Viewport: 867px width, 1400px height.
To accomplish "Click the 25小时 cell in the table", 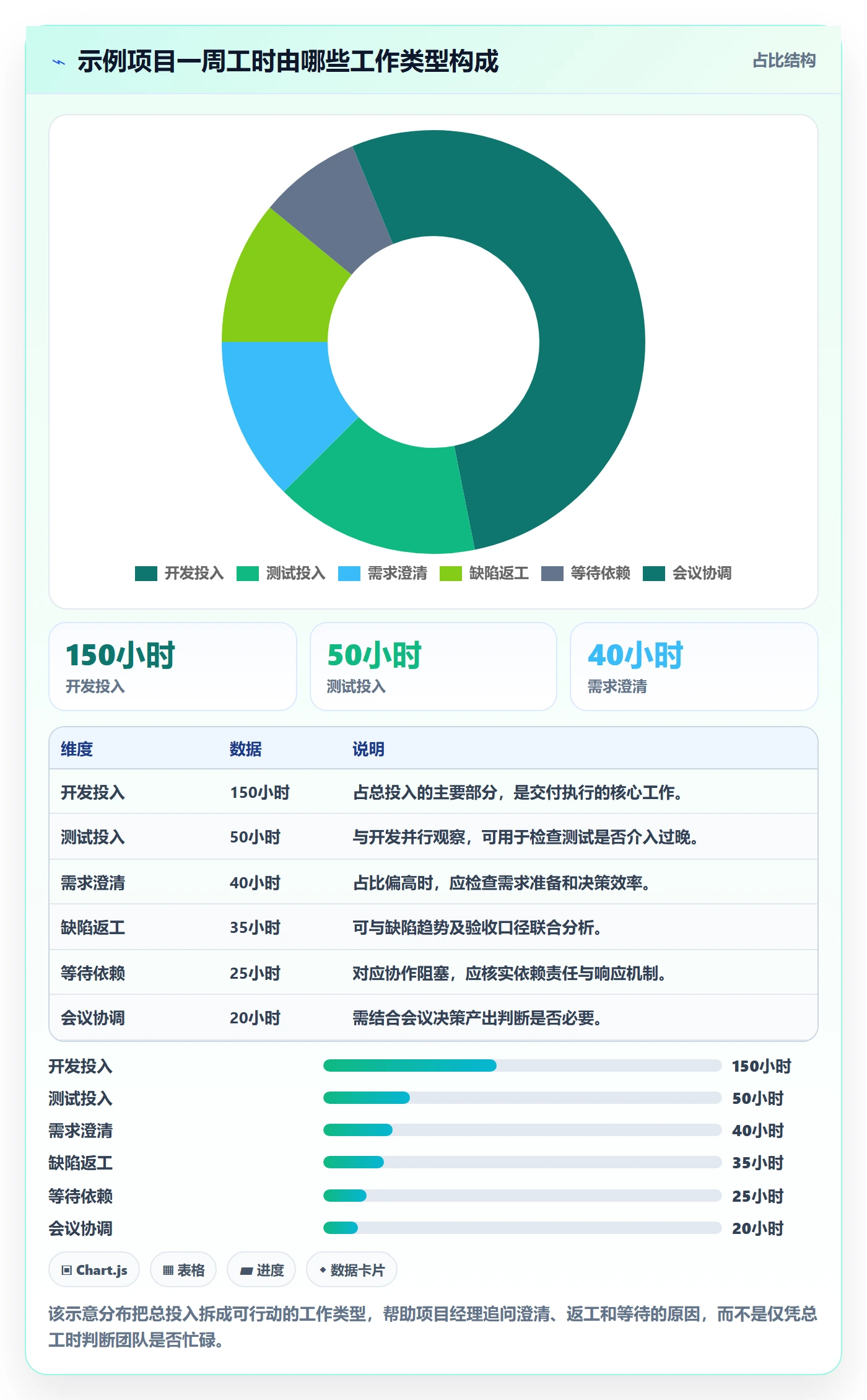I will (x=255, y=973).
